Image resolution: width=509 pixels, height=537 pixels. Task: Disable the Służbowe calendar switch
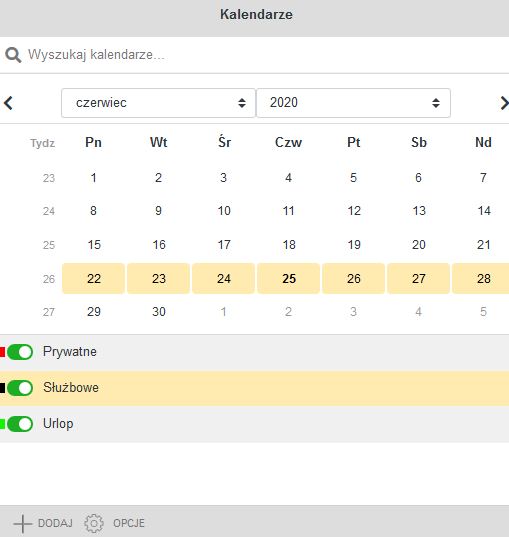pyautogui.click(x=20, y=388)
